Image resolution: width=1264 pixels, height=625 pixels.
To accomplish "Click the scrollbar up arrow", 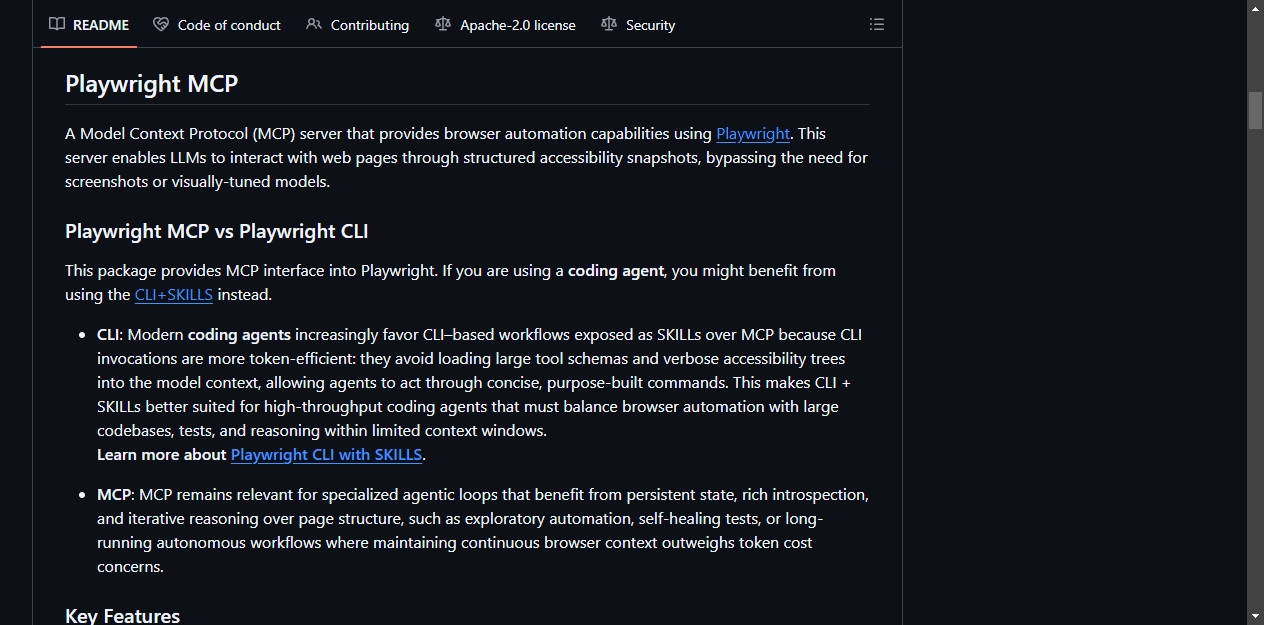I will point(1255,8).
